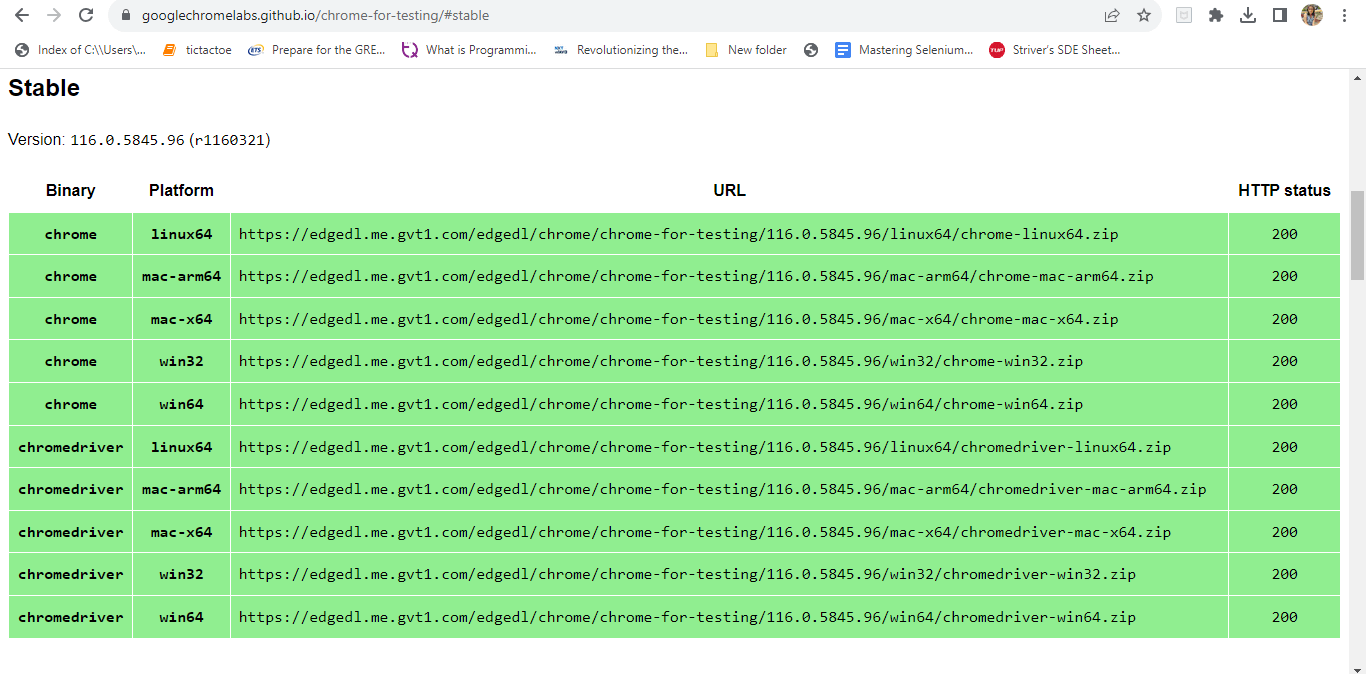Share this page icon in address bar
This screenshot has height=674, width=1366.
coord(1112,15)
